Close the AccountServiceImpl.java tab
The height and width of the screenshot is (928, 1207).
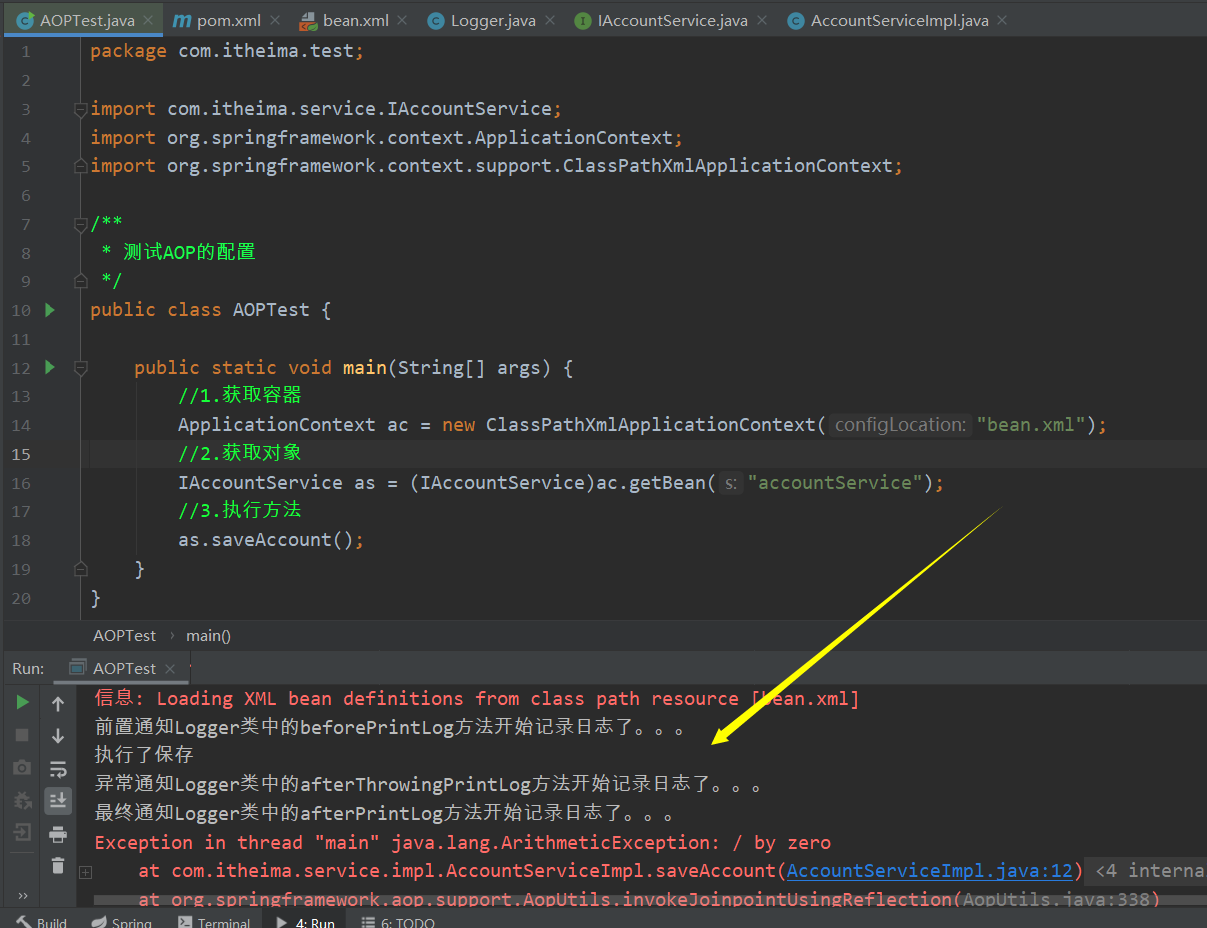(1002, 20)
